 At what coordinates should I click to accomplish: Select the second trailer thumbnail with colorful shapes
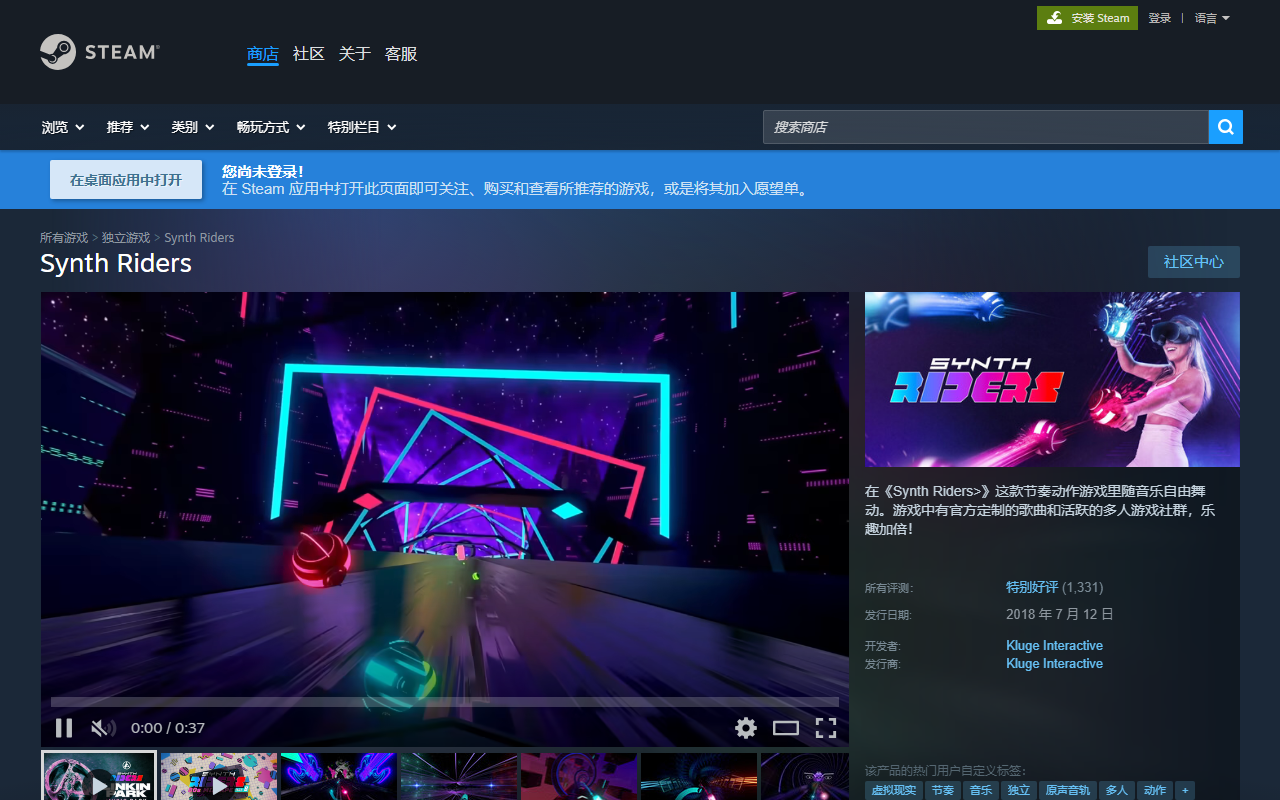219,777
